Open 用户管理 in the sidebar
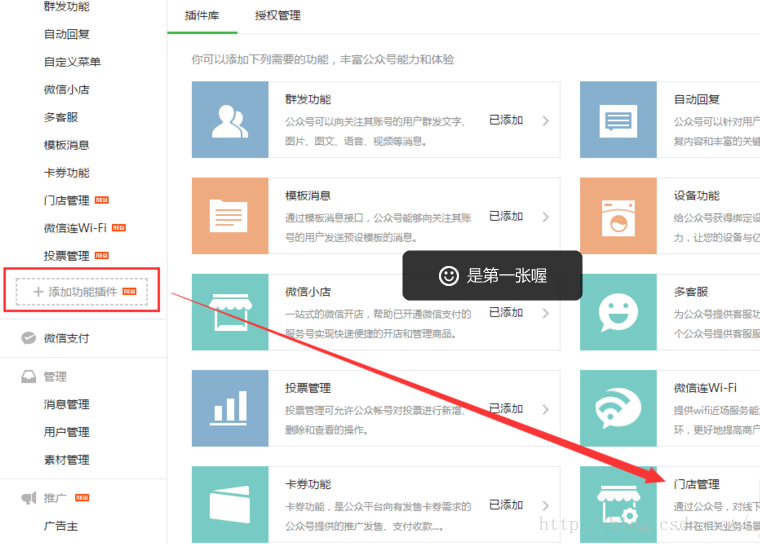Image resolution: width=760 pixels, height=544 pixels. click(x=66, y=432)
